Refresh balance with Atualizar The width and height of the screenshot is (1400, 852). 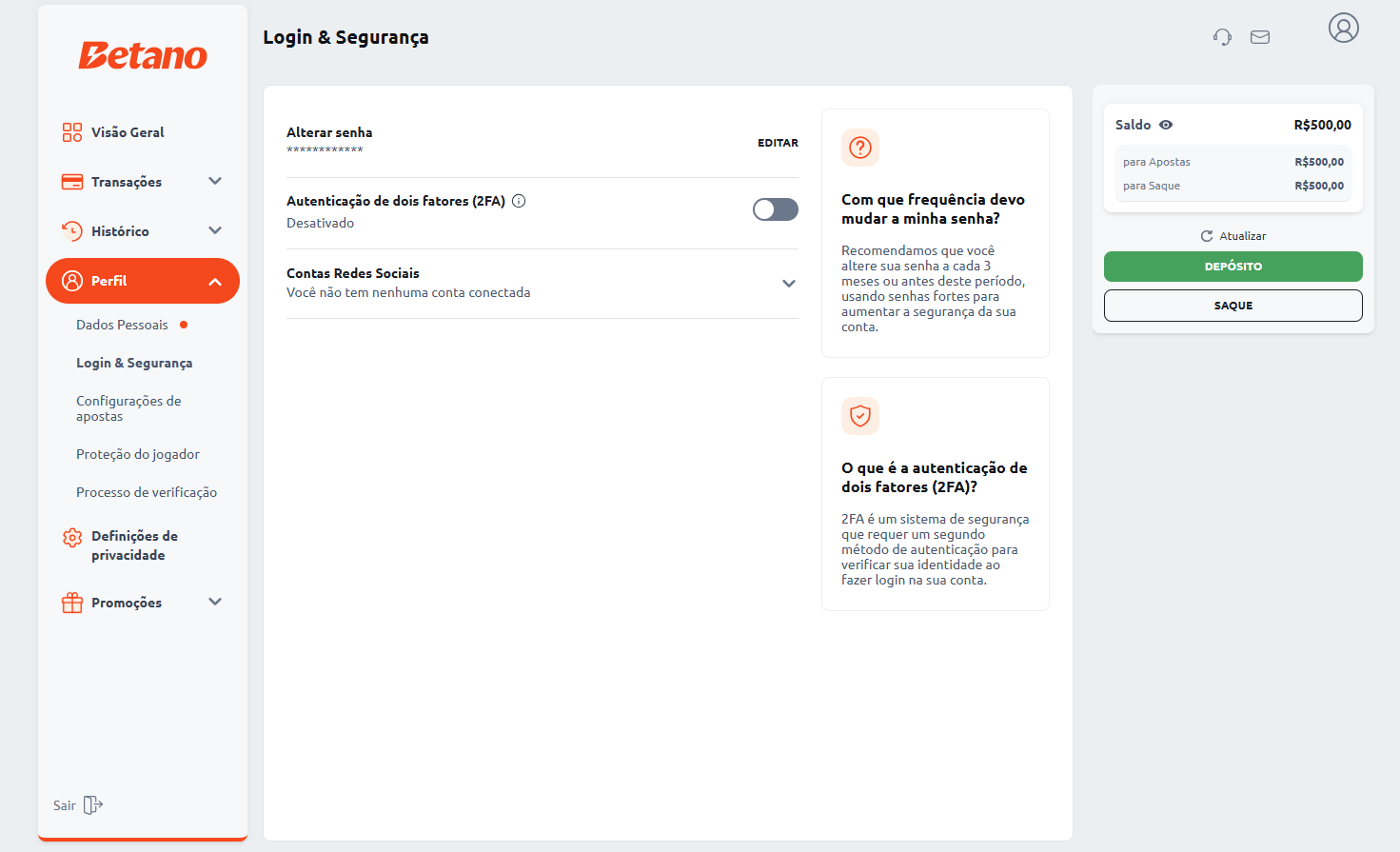1233,236
